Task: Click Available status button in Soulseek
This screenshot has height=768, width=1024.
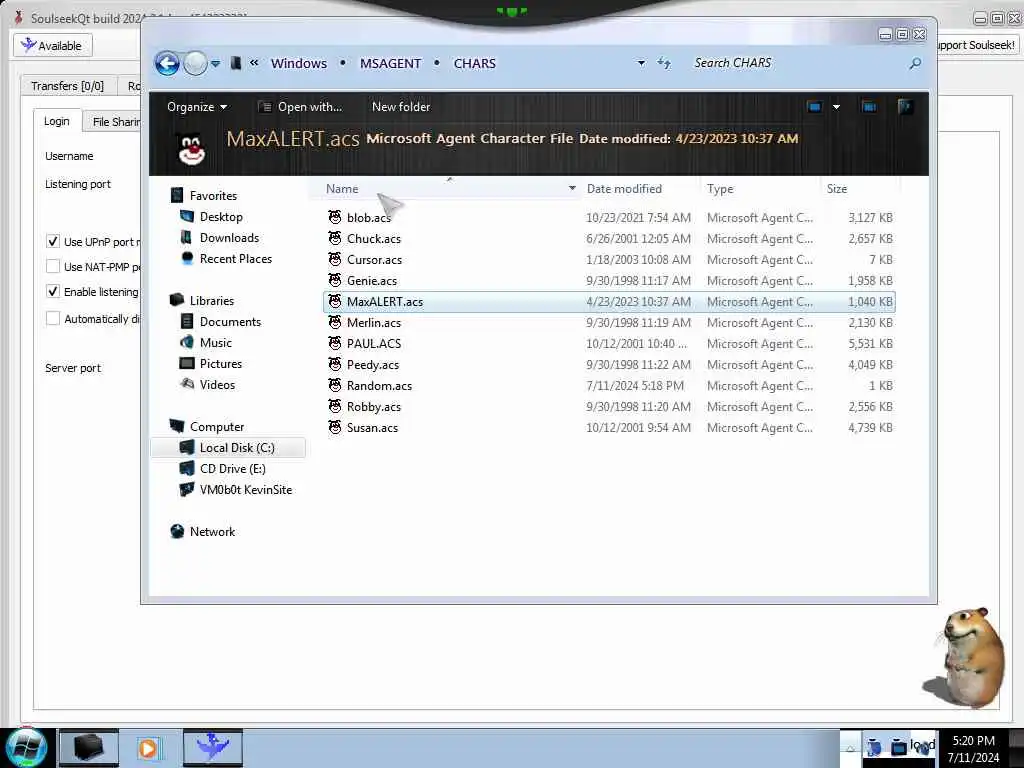Action: (x=52, y=46)
